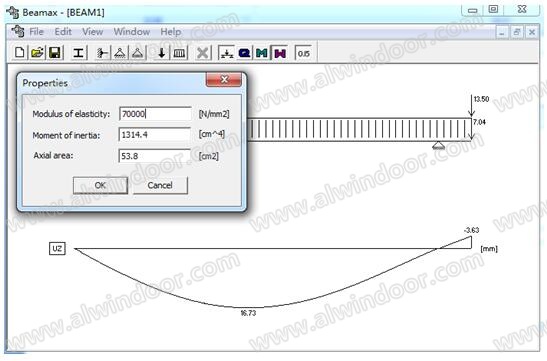
Task: Open the View menu
Action: (92, 32)
